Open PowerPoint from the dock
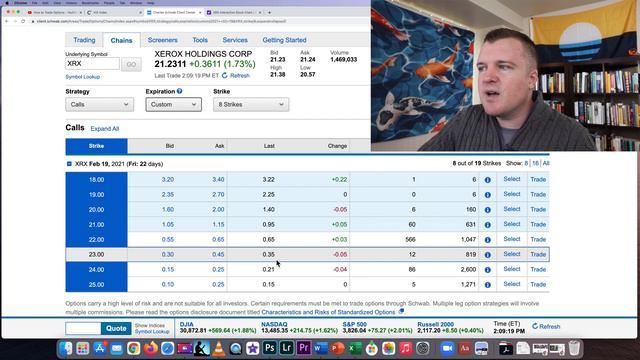 pyautogui.click(x=338, y=348)
